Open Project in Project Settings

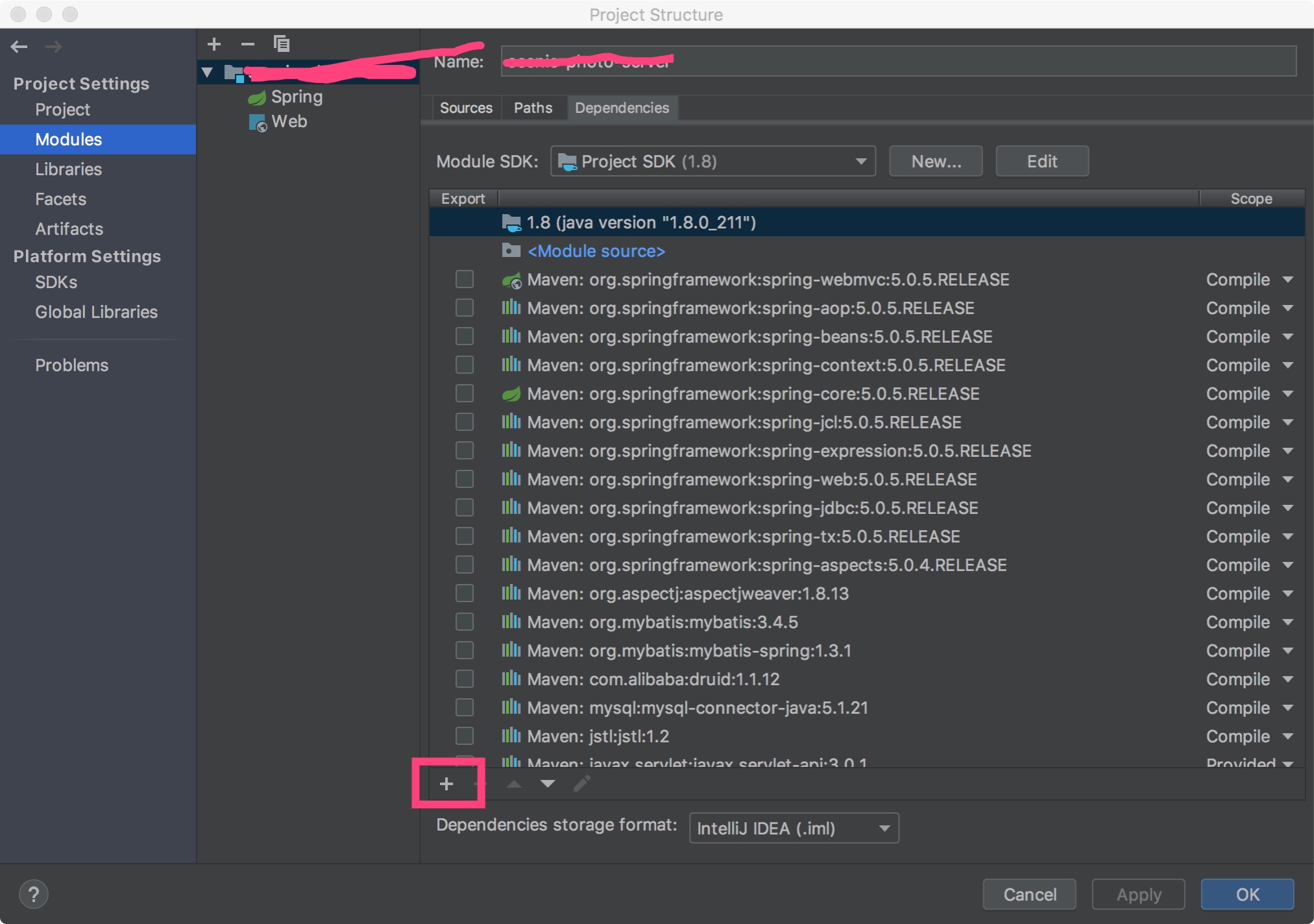63,110
